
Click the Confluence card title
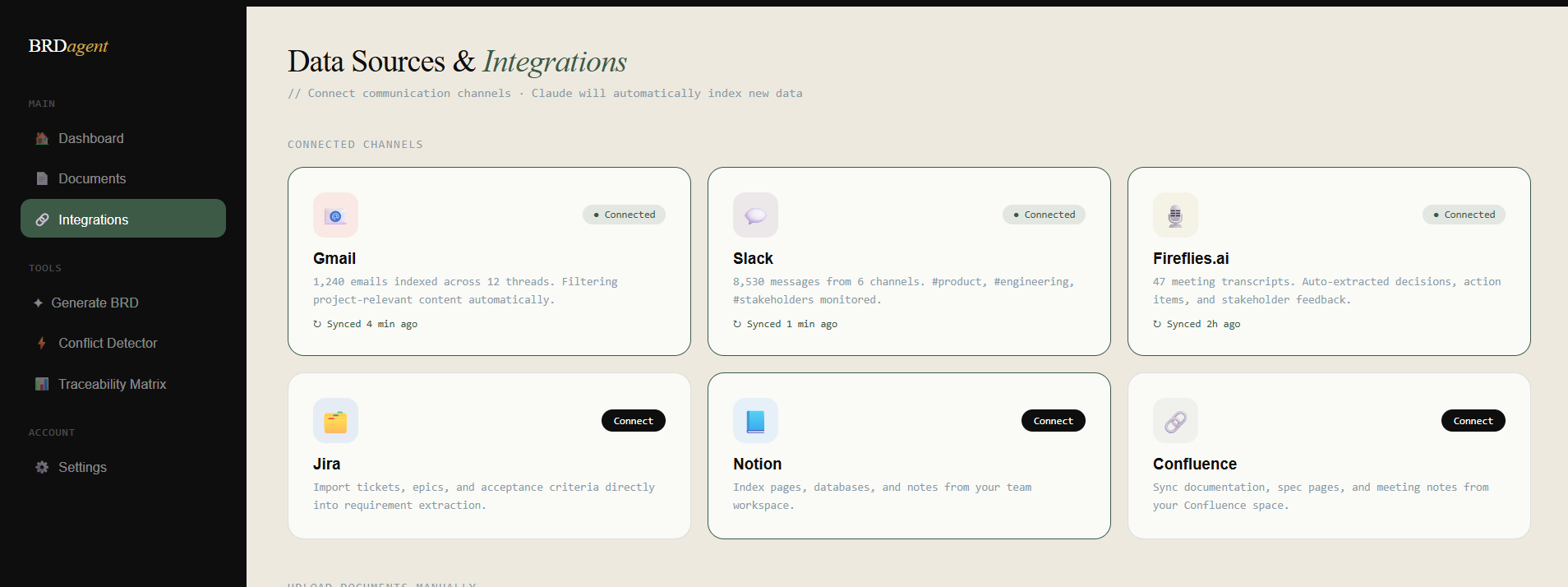pyautogui.click(x=1194, y=464)
